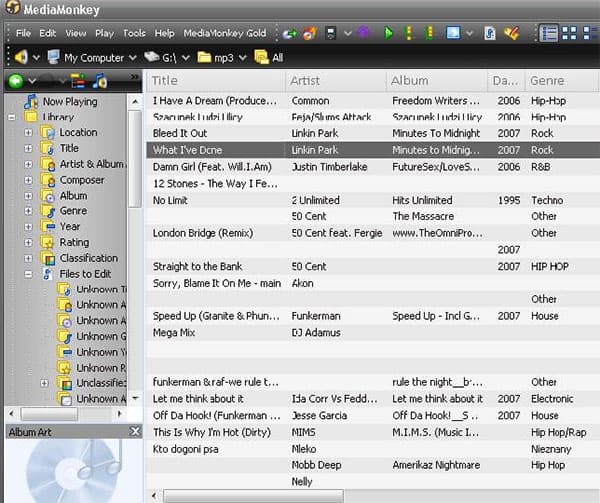Expand the mp3 folder path dropdown
The image size is (600, 503).
pyautogui.click(x=242, y=58)
